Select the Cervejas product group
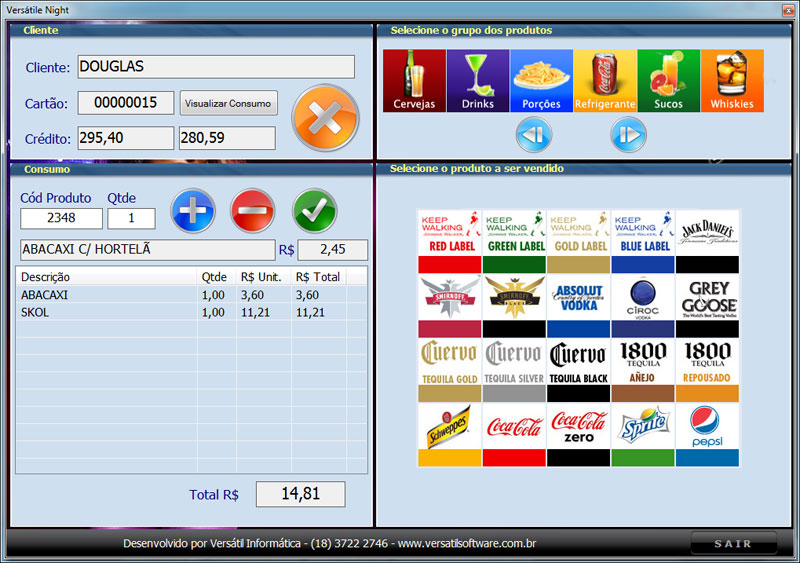The height and width of the screenshot is (563, 800). pos(414,81)
